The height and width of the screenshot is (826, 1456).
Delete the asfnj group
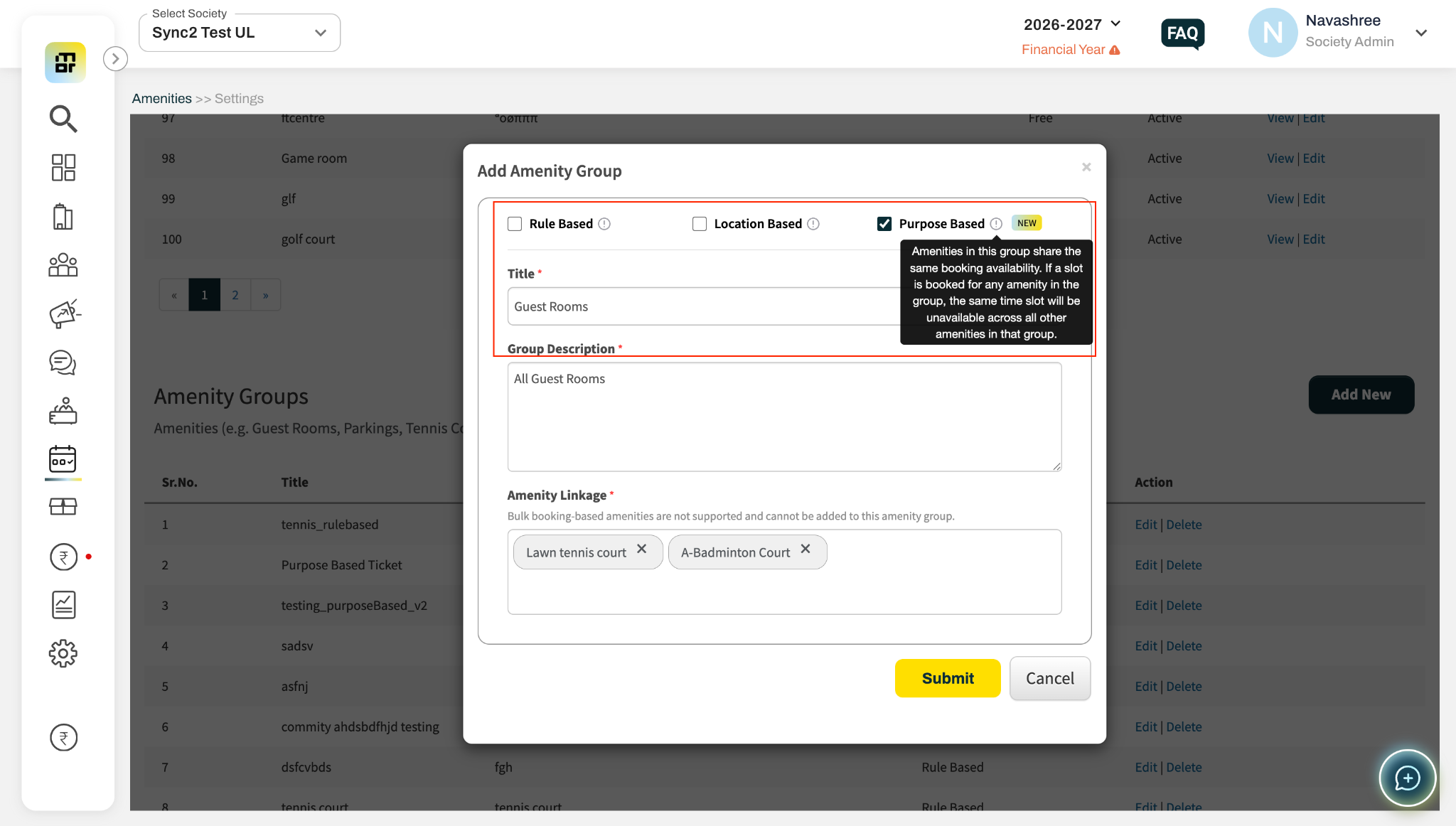(1184, 687)
